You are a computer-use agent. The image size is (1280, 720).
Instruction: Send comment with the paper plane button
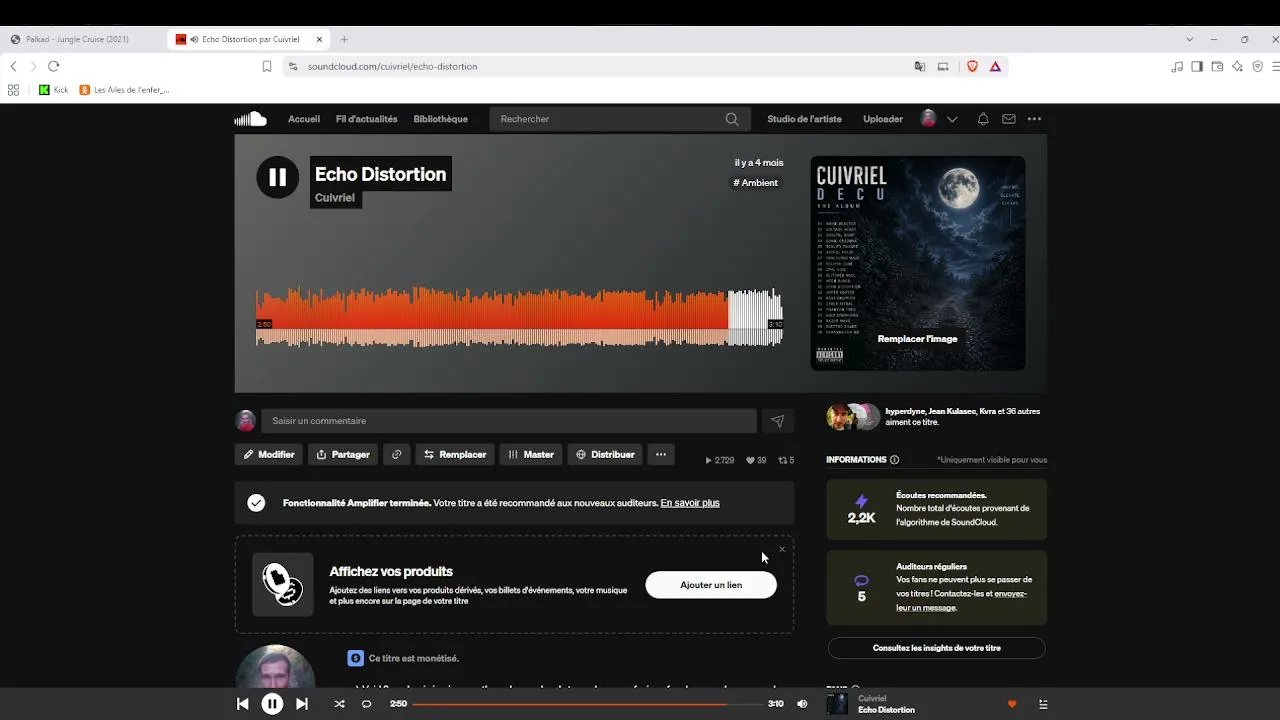(777, 421)
